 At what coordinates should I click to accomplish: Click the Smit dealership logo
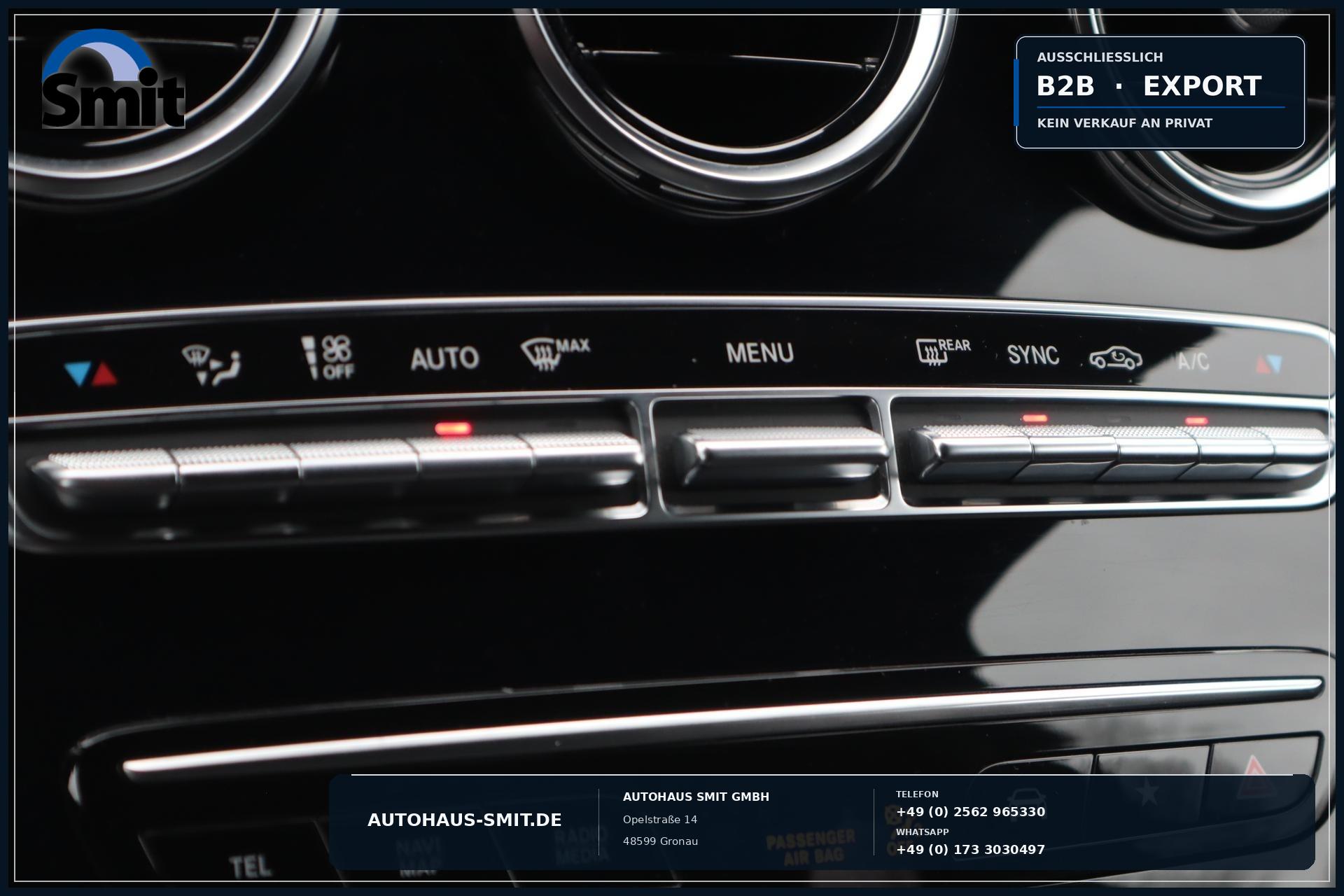pos(113,79)
